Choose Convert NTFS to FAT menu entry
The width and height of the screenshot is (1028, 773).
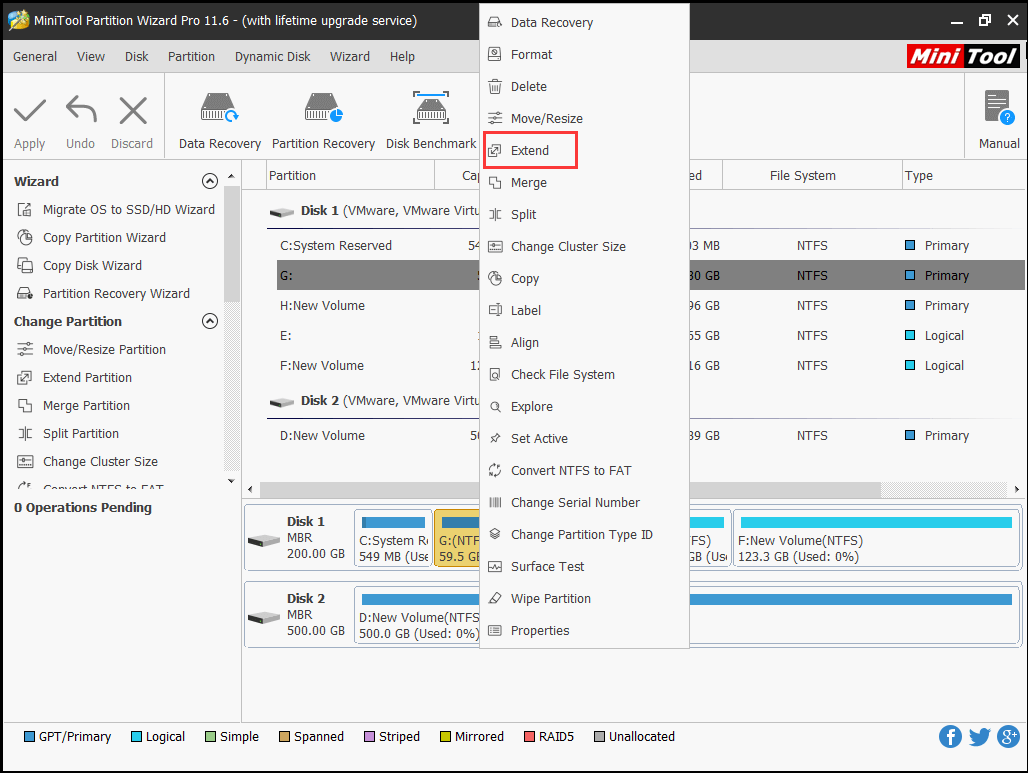tap(584, 471)
